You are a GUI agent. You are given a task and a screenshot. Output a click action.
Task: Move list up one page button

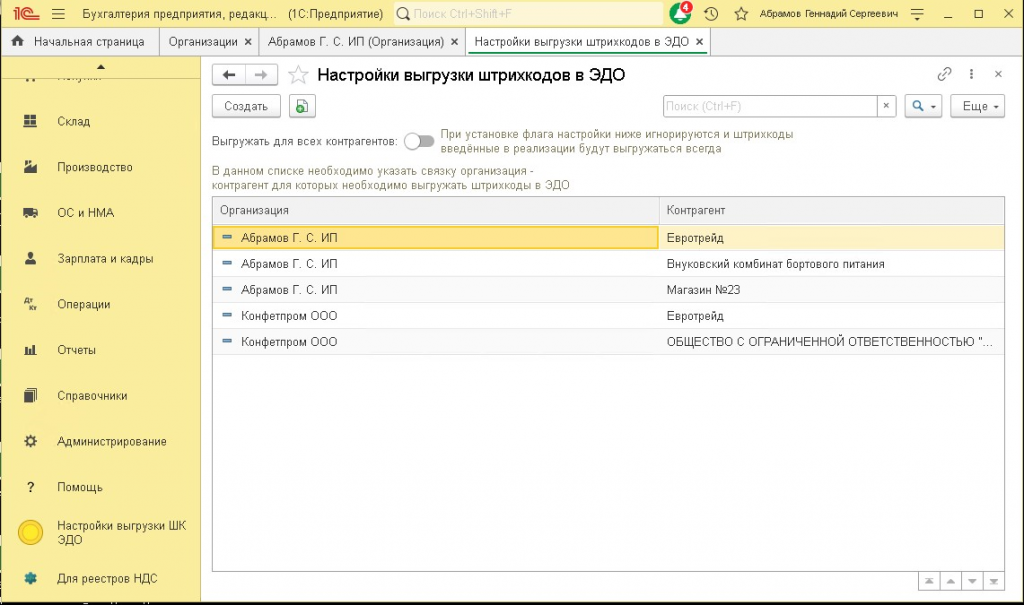(x=950, y=581)
